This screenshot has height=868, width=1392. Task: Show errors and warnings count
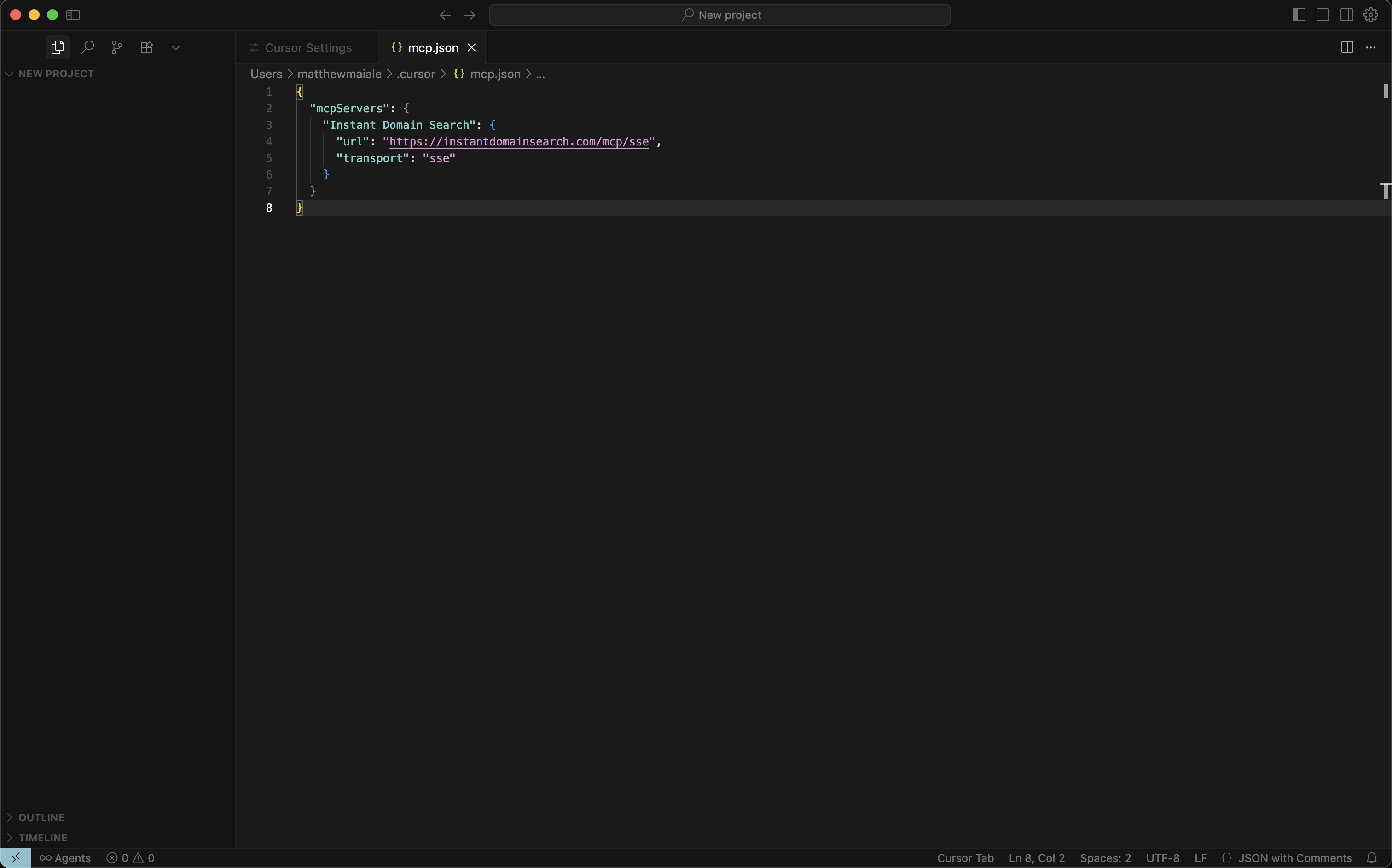[x=130, y=858]
